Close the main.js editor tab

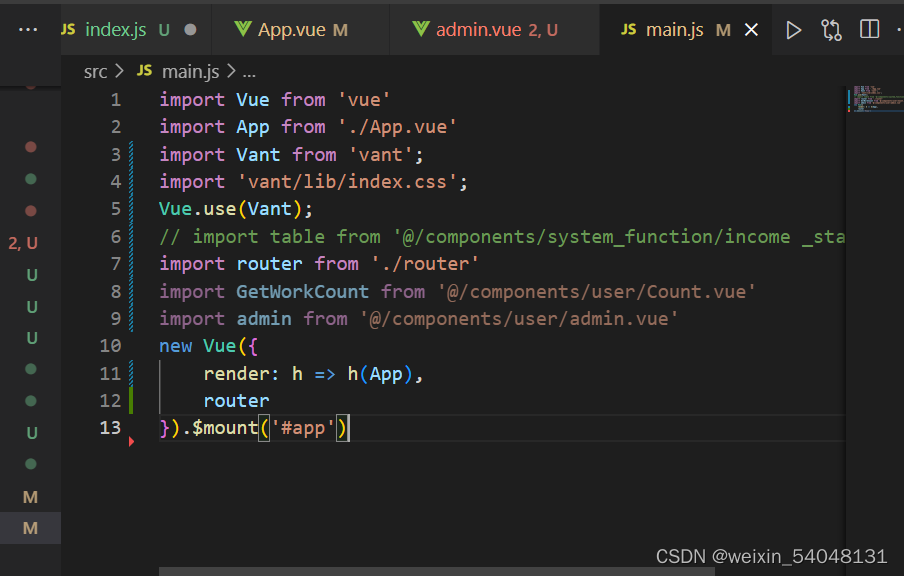point(752,30)
